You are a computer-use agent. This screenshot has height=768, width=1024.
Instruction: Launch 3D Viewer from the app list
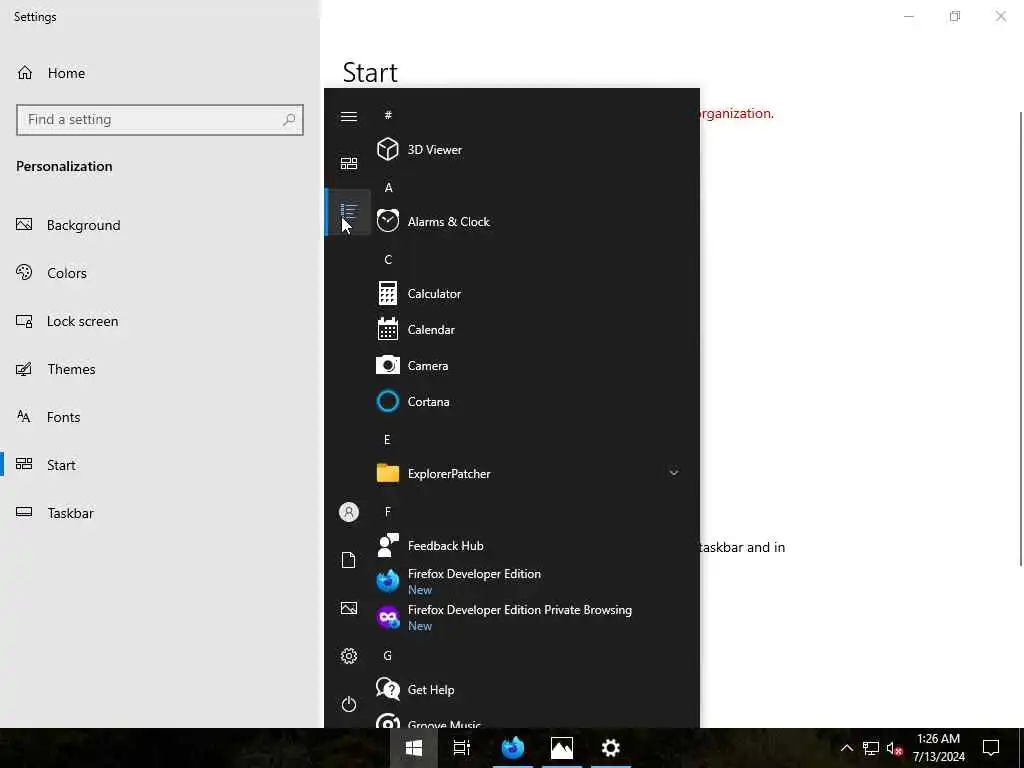(530, 150)
